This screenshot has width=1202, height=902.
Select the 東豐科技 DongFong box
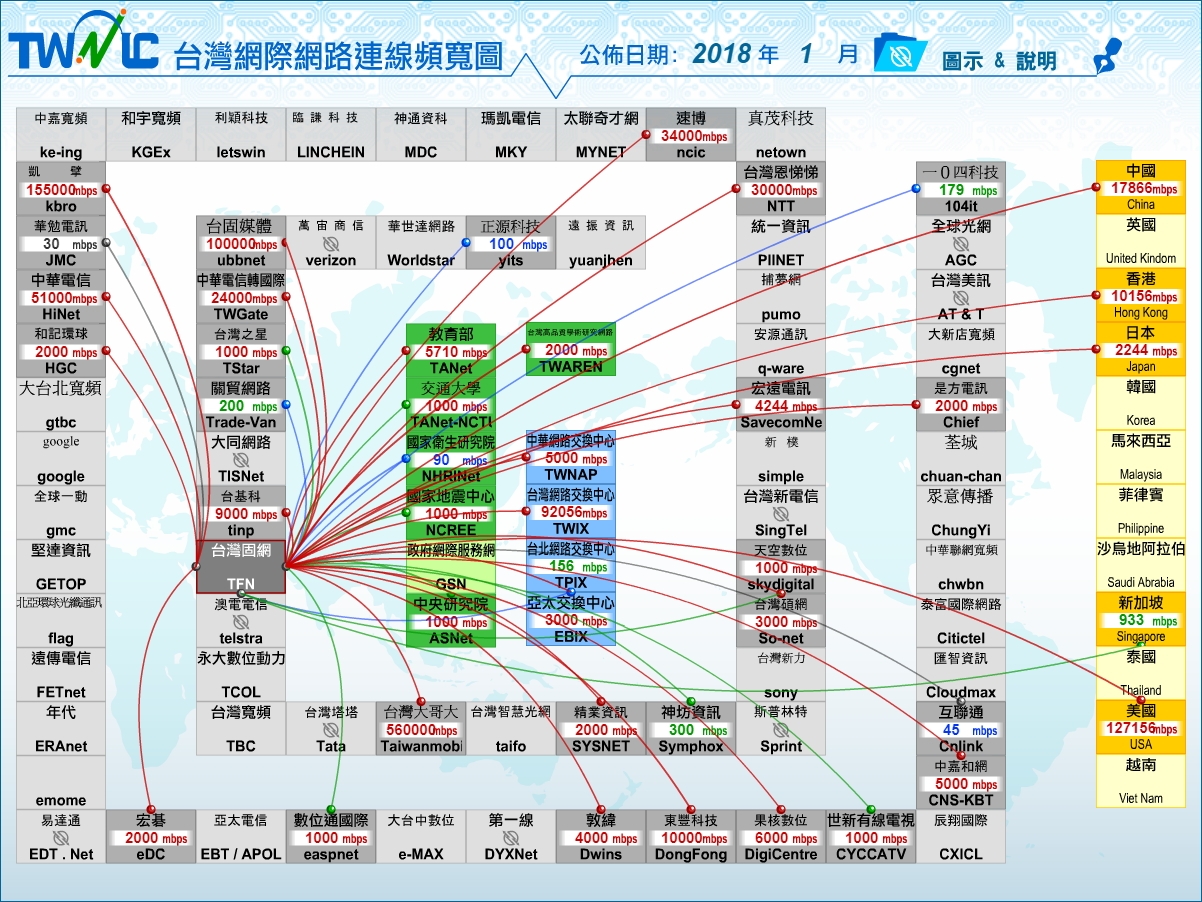[x=691, y=836]
